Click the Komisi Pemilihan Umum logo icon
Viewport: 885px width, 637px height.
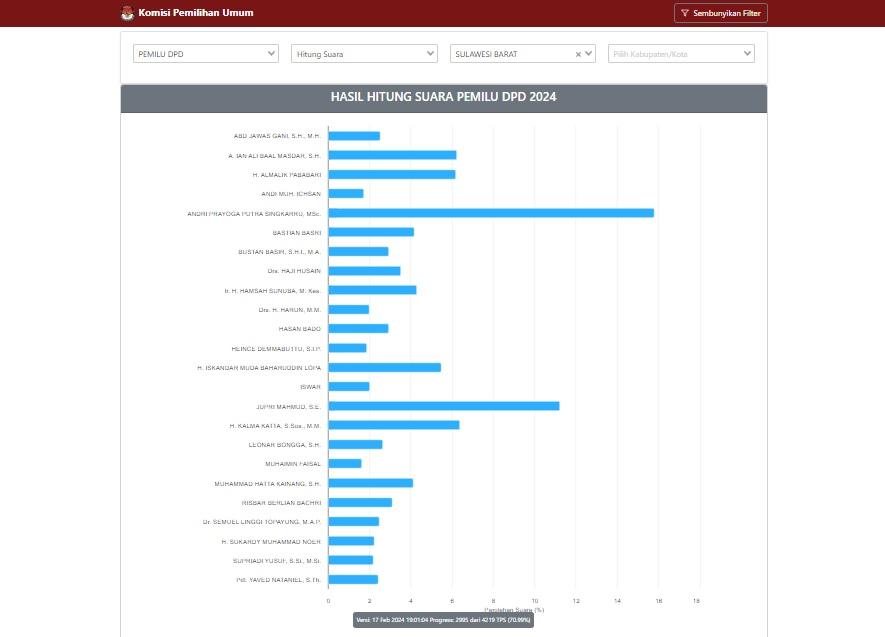pyautogui.click(x=127, y=13)
